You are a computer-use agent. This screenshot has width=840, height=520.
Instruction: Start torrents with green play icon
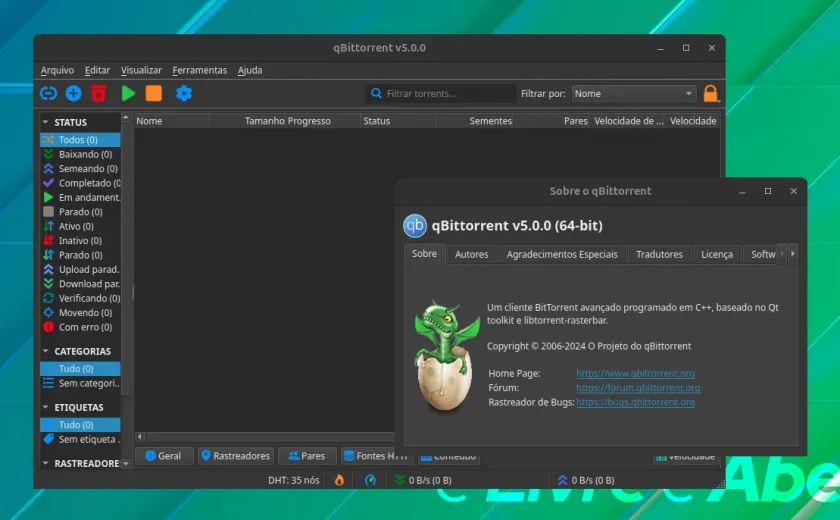128,93
